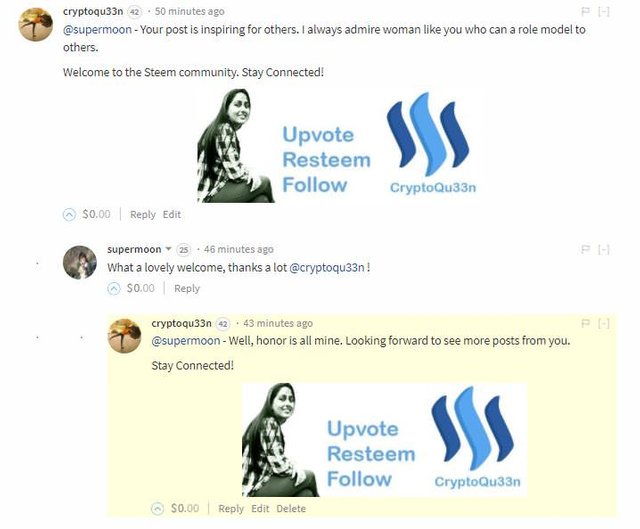Click Edit under the first comment
The image size is (640, 529).
(172, 214)
